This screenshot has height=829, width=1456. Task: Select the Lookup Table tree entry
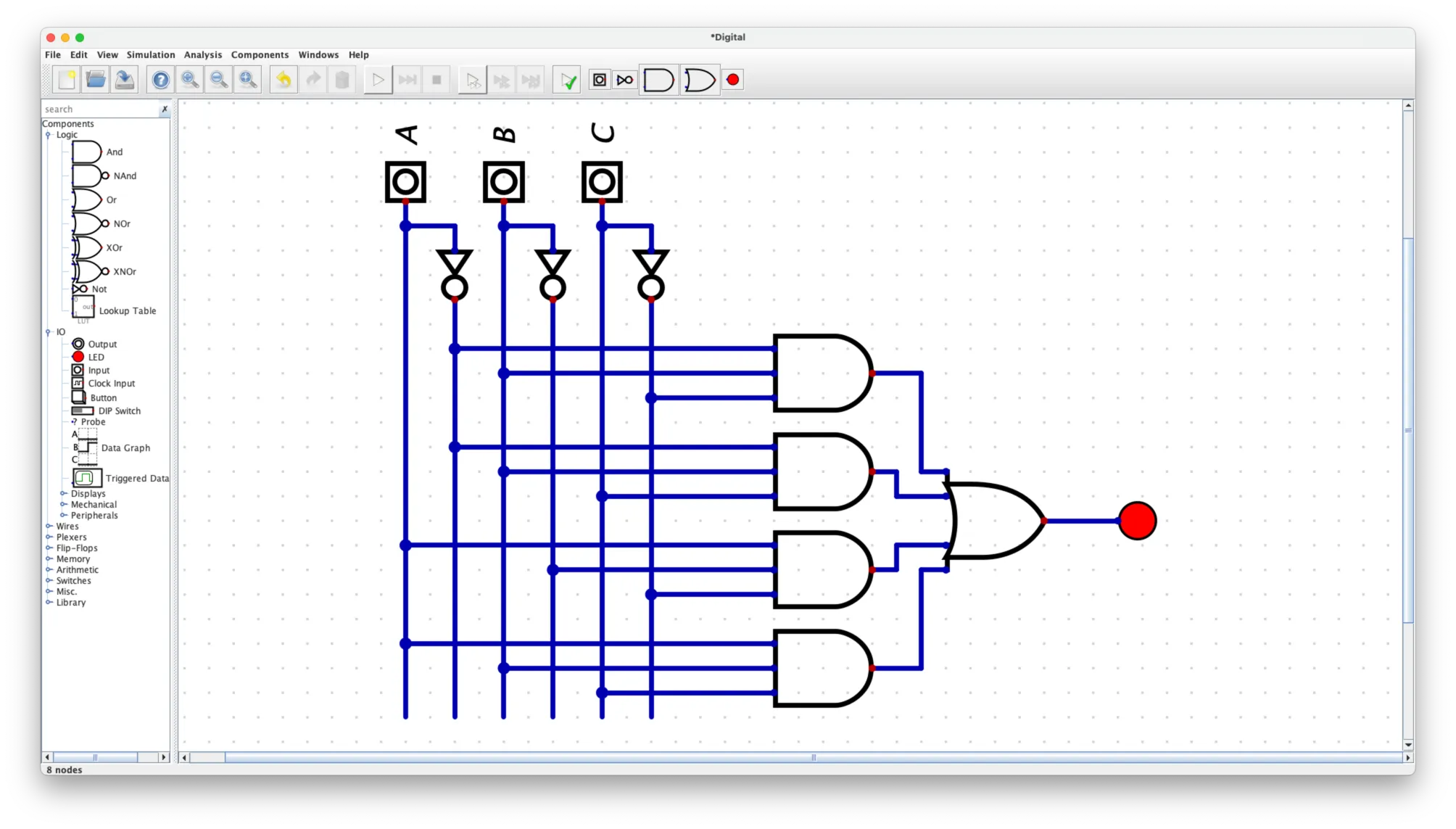pyautogui.click(x=114, y=310)
